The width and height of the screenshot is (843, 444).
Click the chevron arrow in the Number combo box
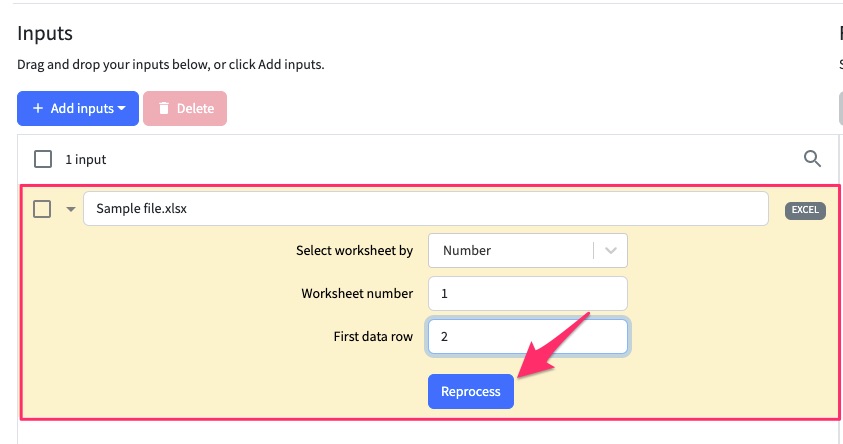pos(611,250)
